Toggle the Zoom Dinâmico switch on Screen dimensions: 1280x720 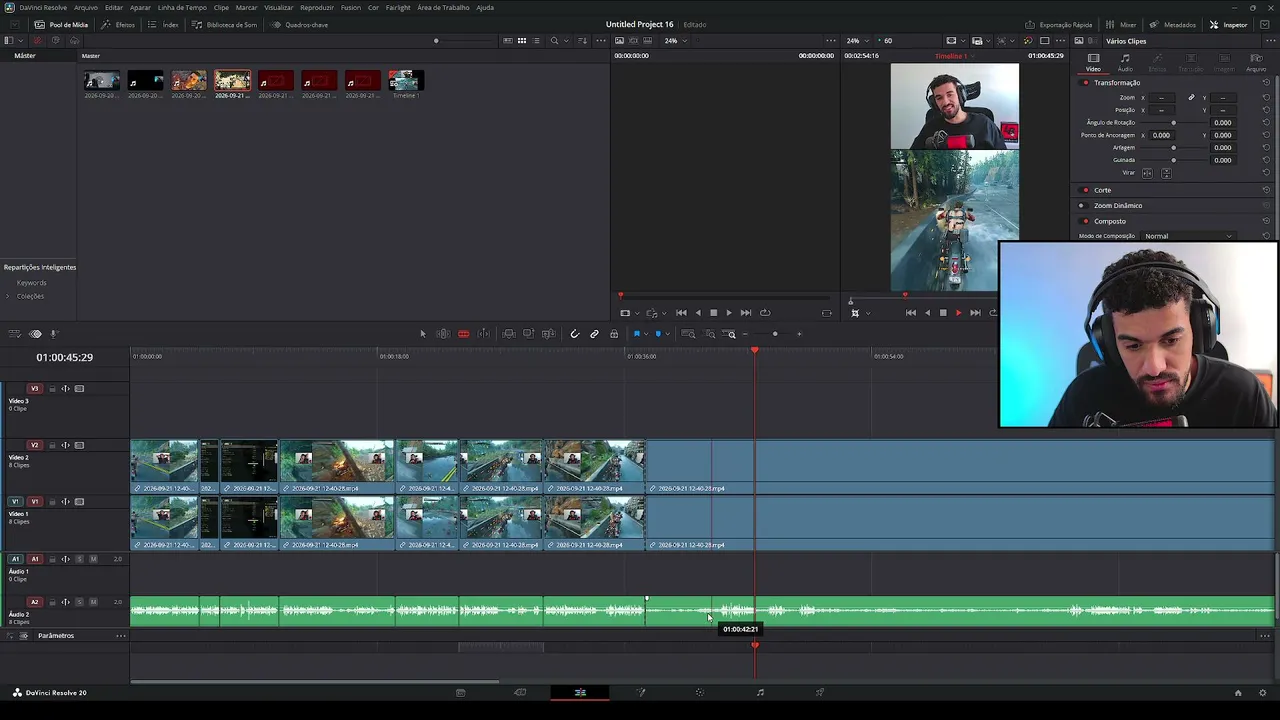tap(1085, 205)
